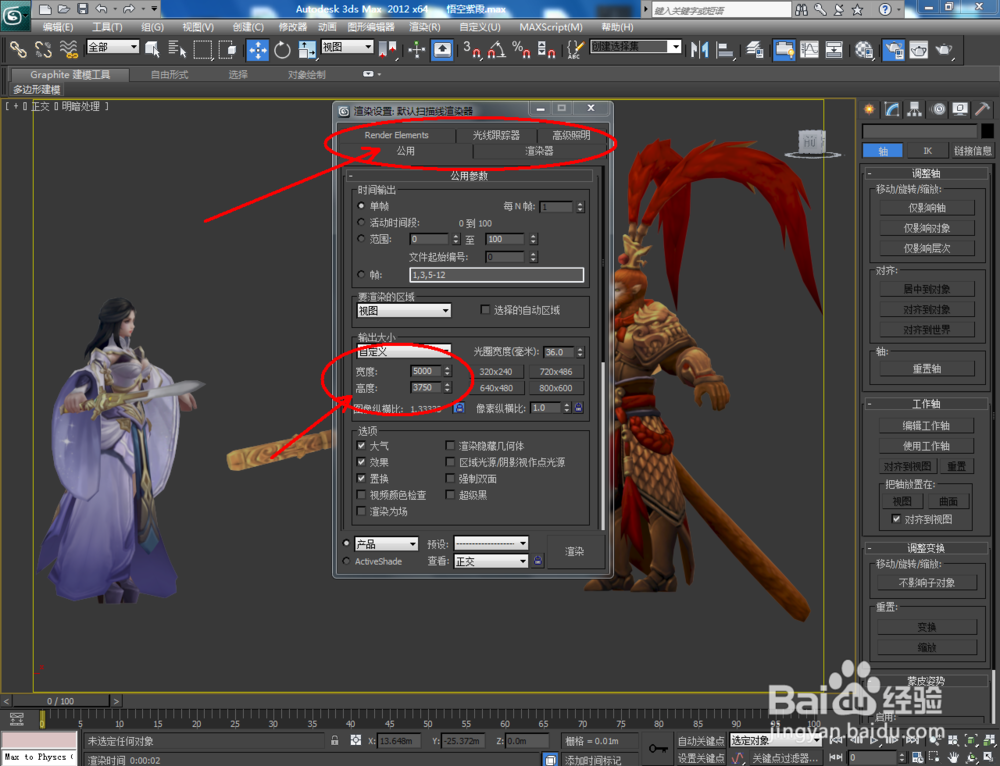Uncheck the 效果 option
This screenshot has width=1000, height=766.
[362, 462]
